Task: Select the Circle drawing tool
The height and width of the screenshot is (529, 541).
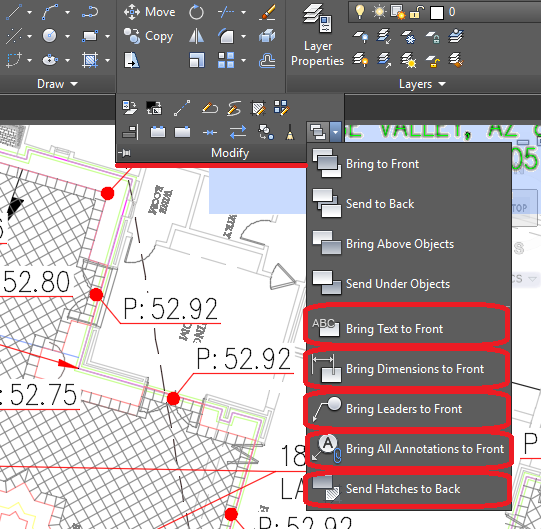Action: pos(49,36)
